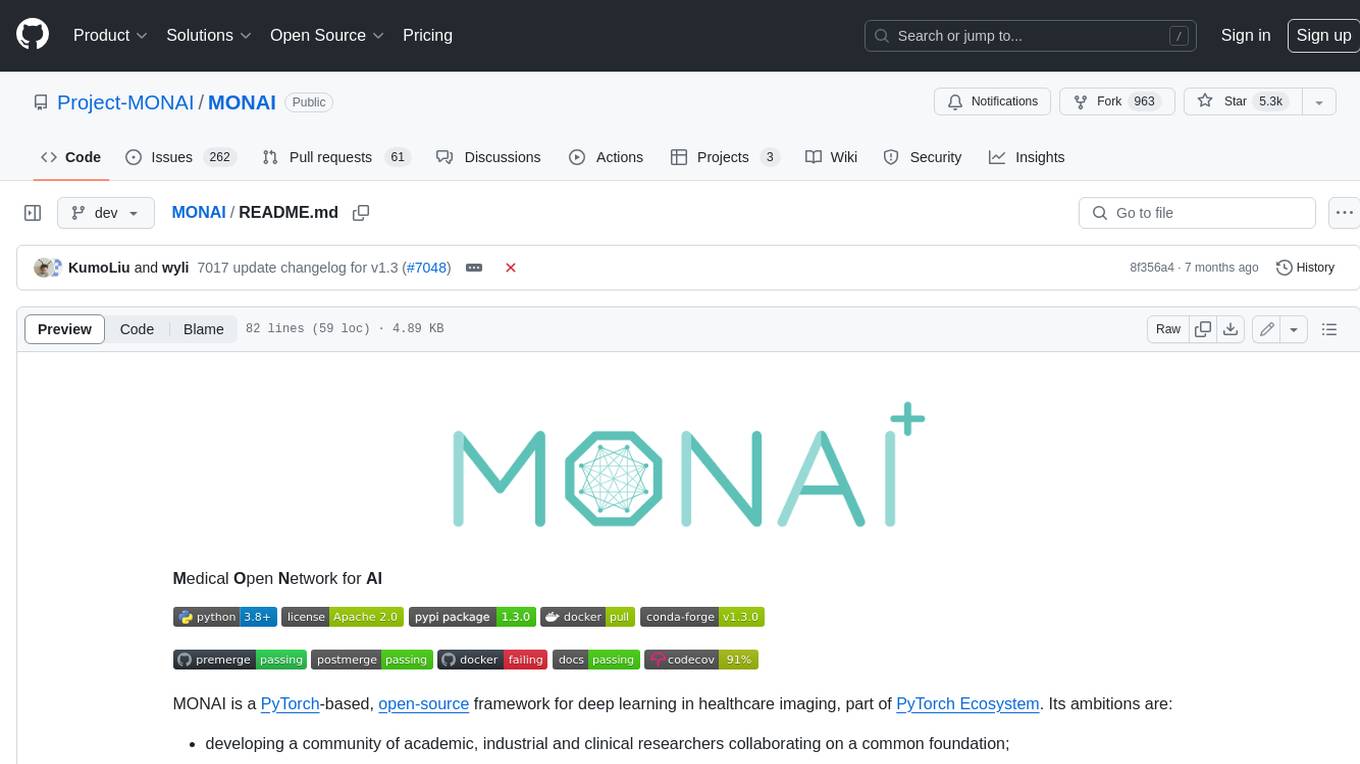This screenshot has width=1360, height=764.
Task: Select the Preview view
Action: pyautogui.click(x=65, y=329)
